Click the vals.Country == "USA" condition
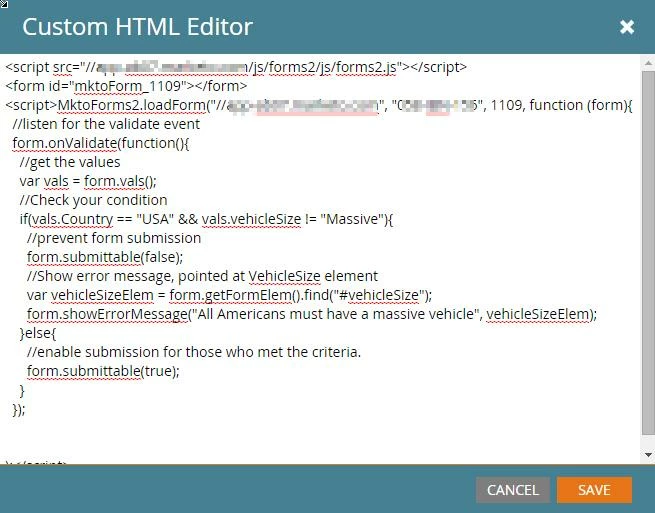 click(x=103, y=219)
